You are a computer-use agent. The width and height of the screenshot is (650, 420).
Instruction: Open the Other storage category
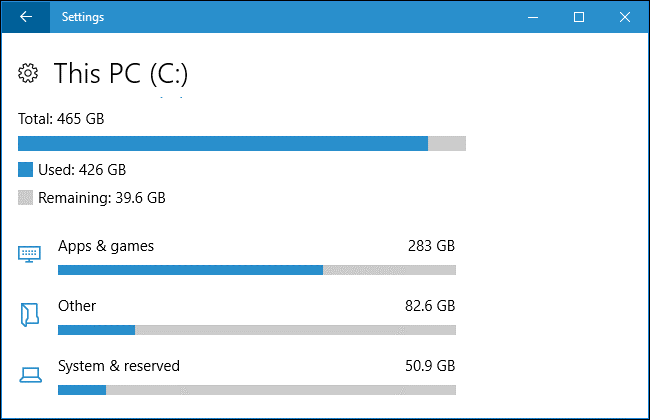(x=77, y=305)
